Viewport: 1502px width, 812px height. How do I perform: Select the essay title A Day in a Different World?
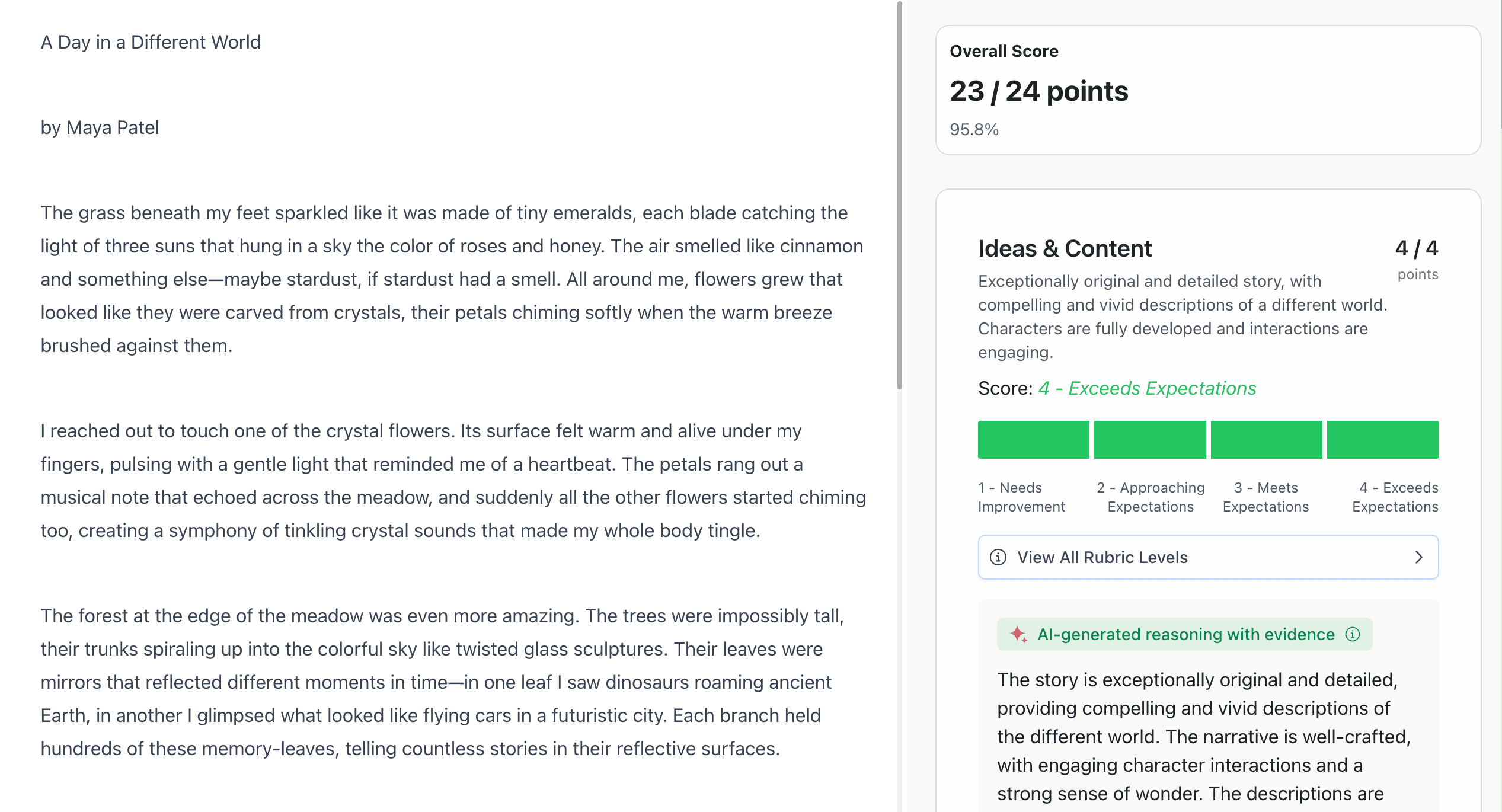(x=151, y=41)
